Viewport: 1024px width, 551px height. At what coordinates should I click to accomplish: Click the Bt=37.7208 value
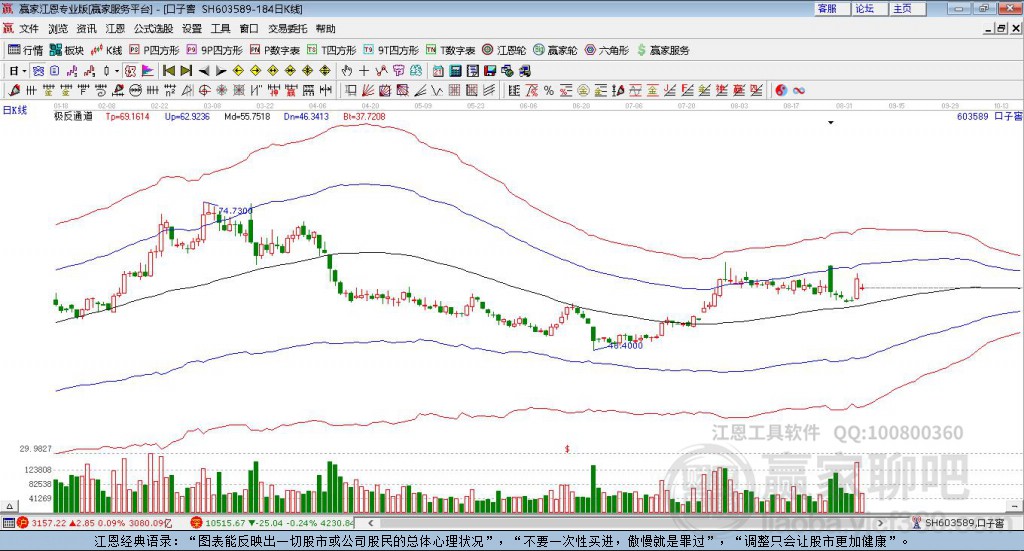tap(364, 117)
